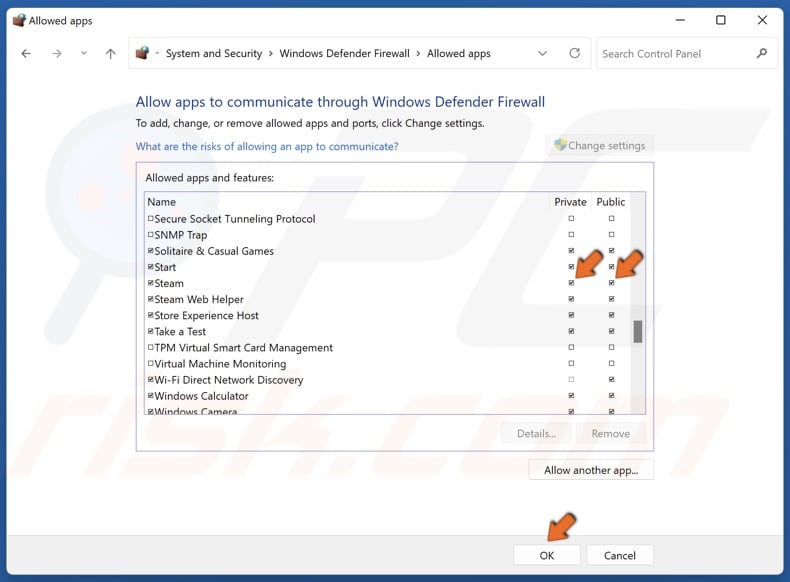Click the Control Panel address bar icon
The image size is (790, 582).
point(143,52)
